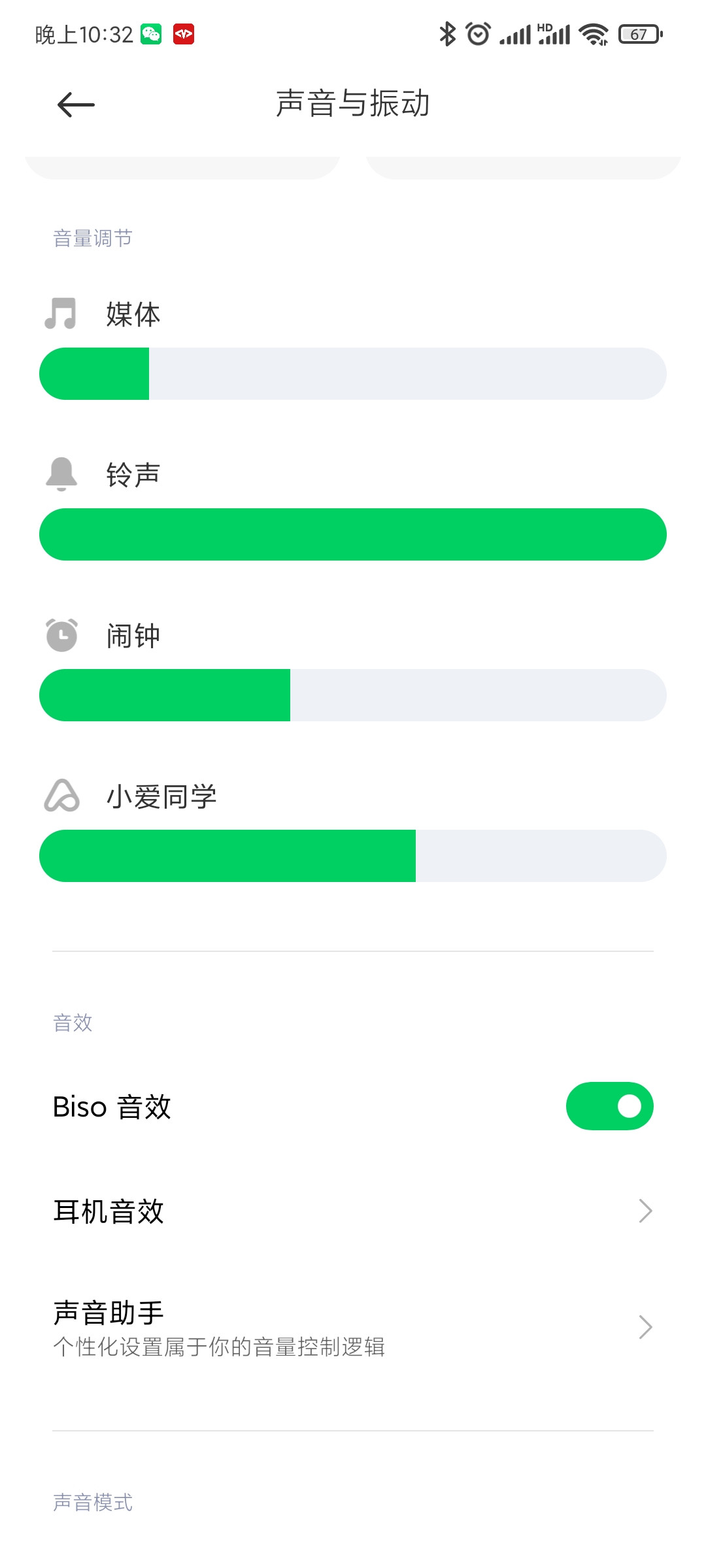Open the 耳机音效 settings entry
The width and height of the screenshot is (706, 1568).
point(109,1211)
